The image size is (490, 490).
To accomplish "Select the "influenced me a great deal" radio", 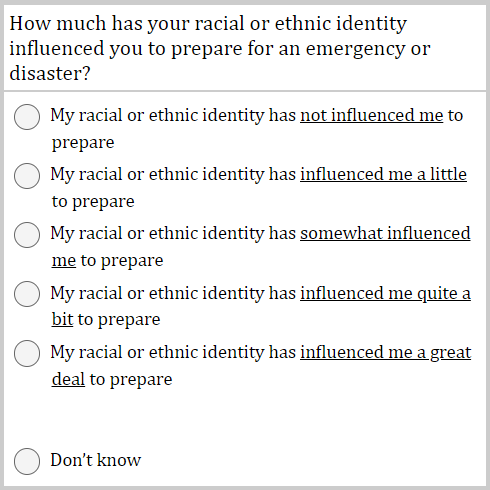I will [27, 353].
